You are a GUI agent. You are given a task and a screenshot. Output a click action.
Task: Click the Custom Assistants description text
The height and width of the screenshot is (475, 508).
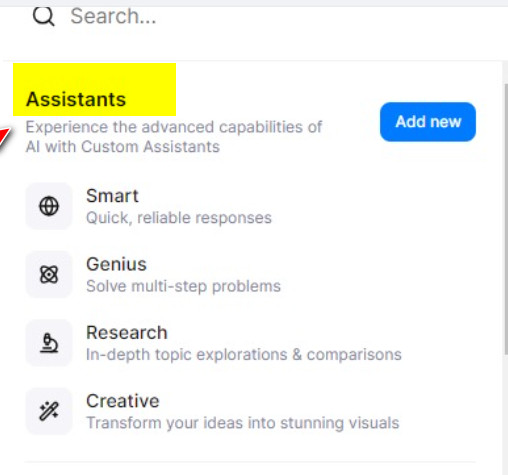click(123, 147)
